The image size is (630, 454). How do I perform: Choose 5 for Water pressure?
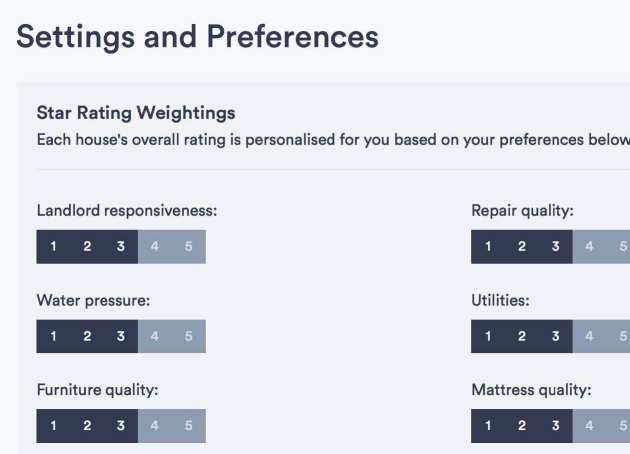coord(189,336)
